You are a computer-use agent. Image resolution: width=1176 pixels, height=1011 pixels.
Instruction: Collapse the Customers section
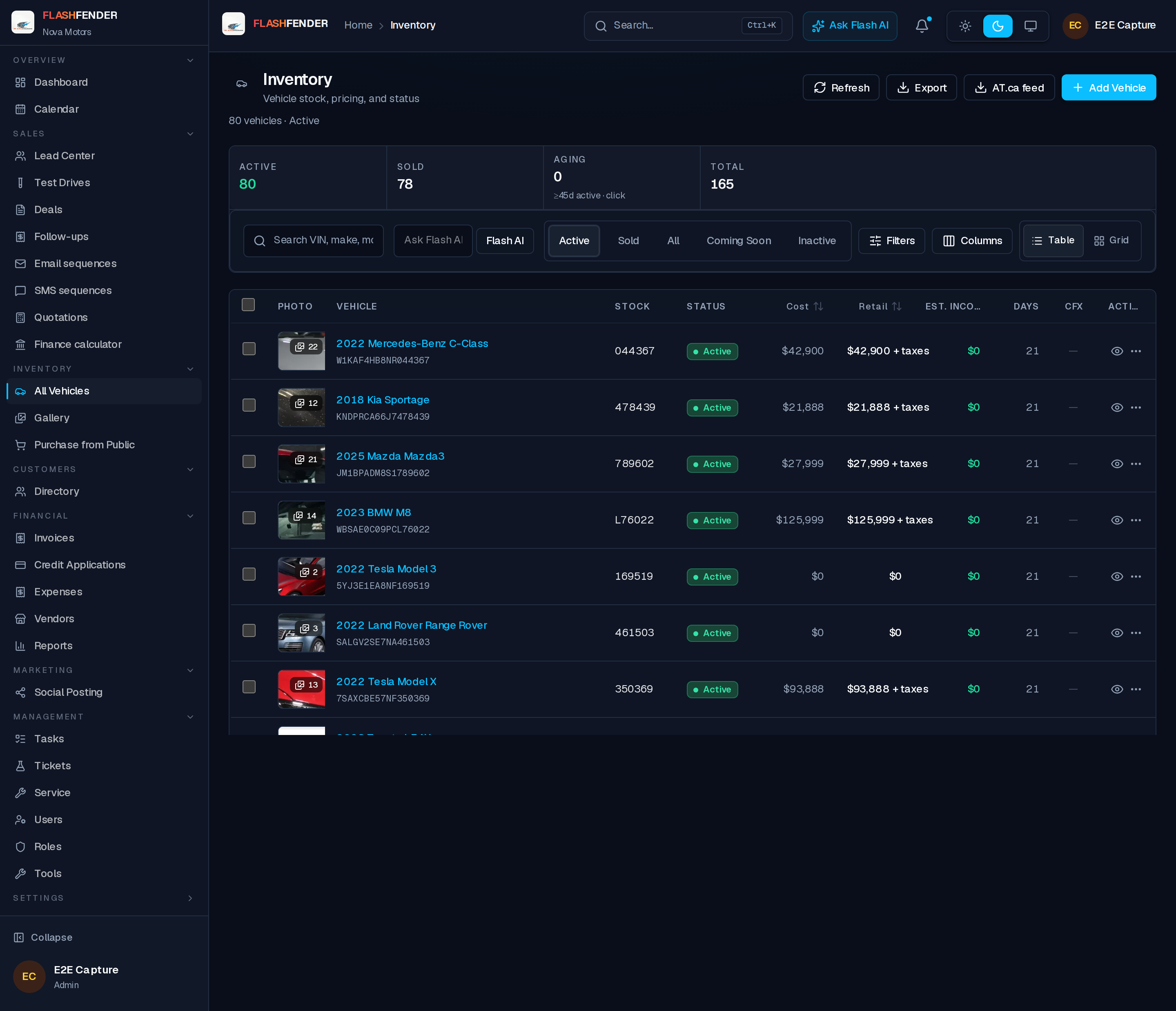point(190,470)
